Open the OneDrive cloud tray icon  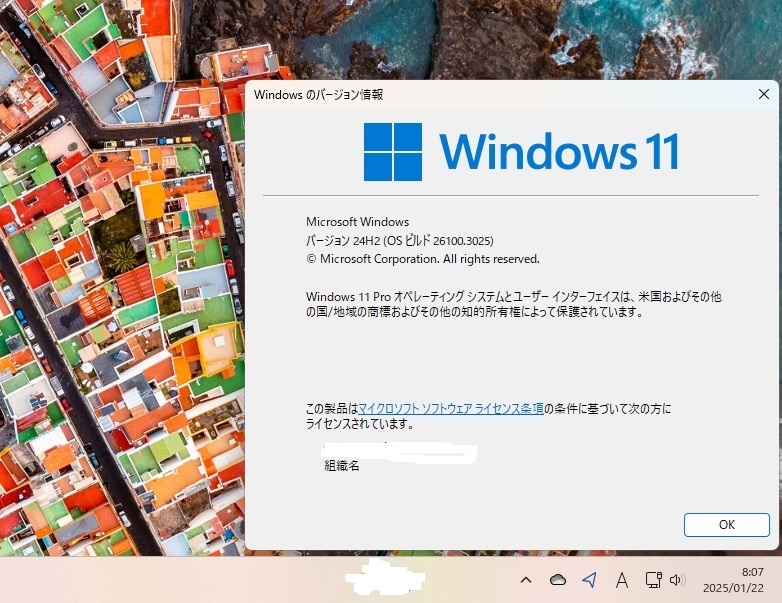point(558,580)
